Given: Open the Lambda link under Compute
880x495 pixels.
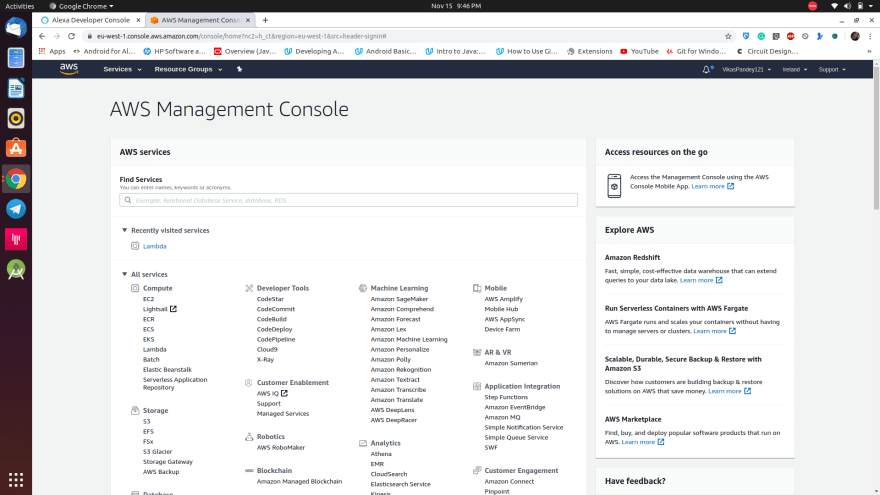Looking at the screenshot, I should click(154, 349).
